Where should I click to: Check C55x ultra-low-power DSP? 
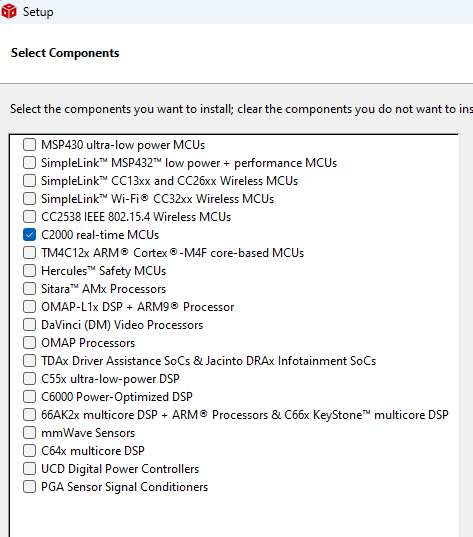tap(29, 378)
